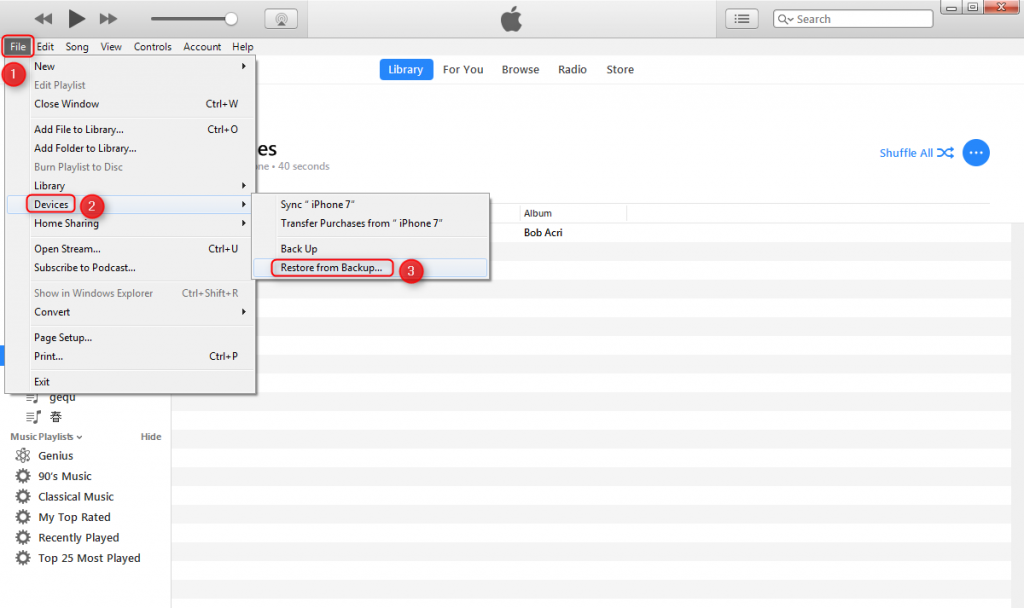The image size is (1024, 608).
Task: Click the Genius playlist atom icon
Action: 22,456
